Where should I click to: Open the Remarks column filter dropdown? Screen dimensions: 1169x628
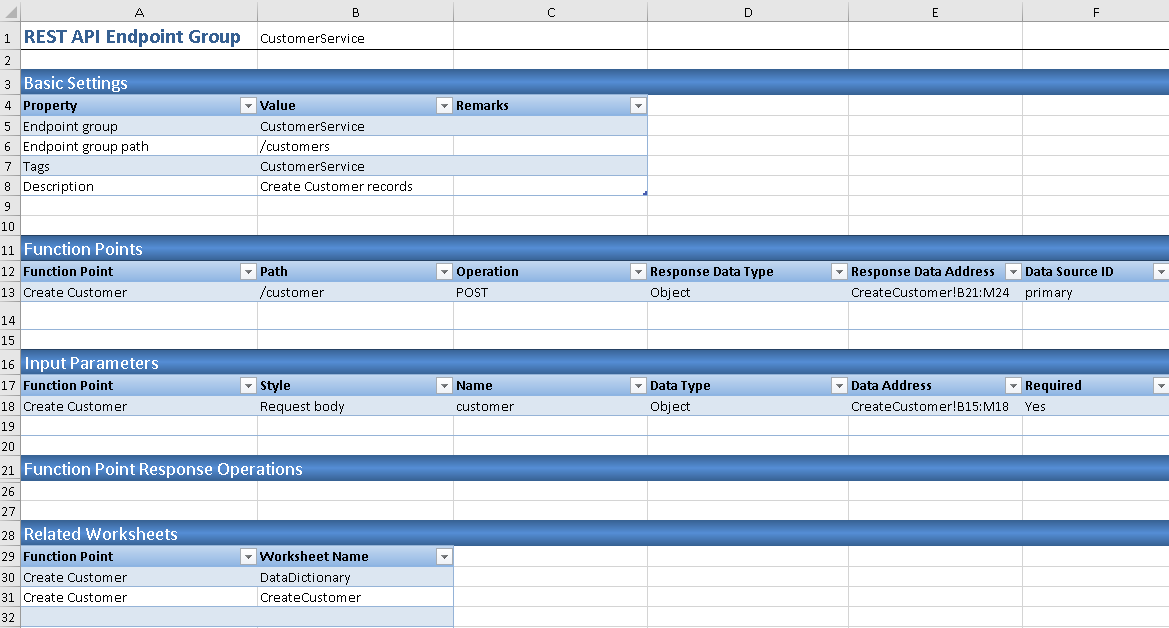(637, 106)
